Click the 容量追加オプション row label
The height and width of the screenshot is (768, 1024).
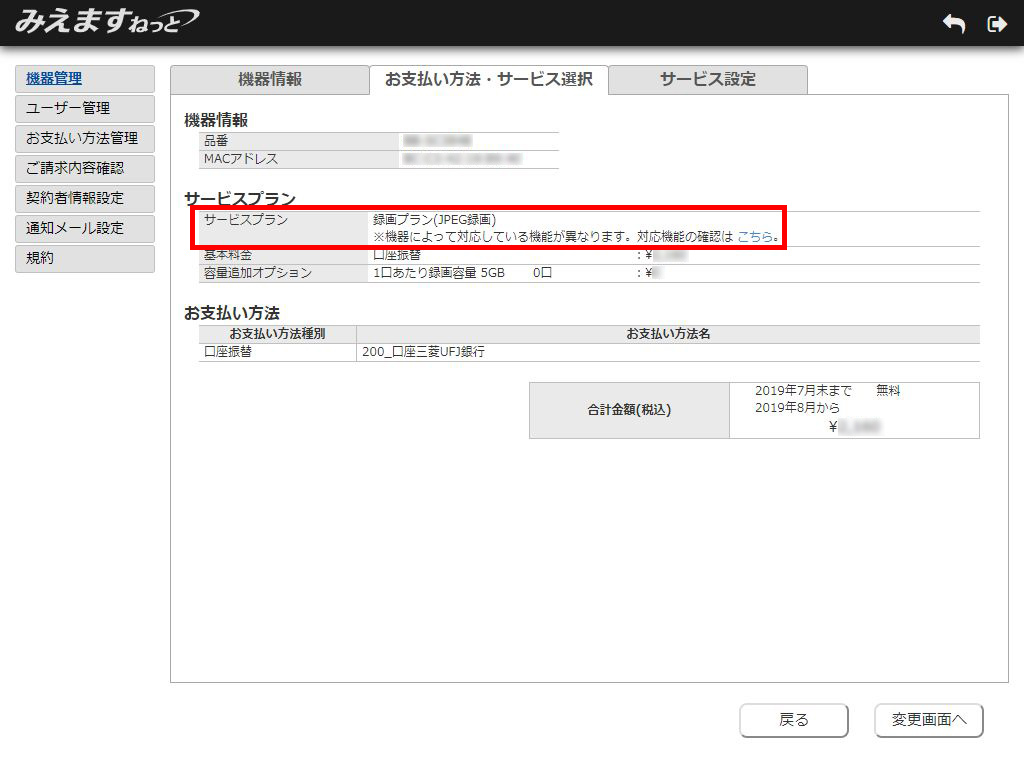point(258,273)
